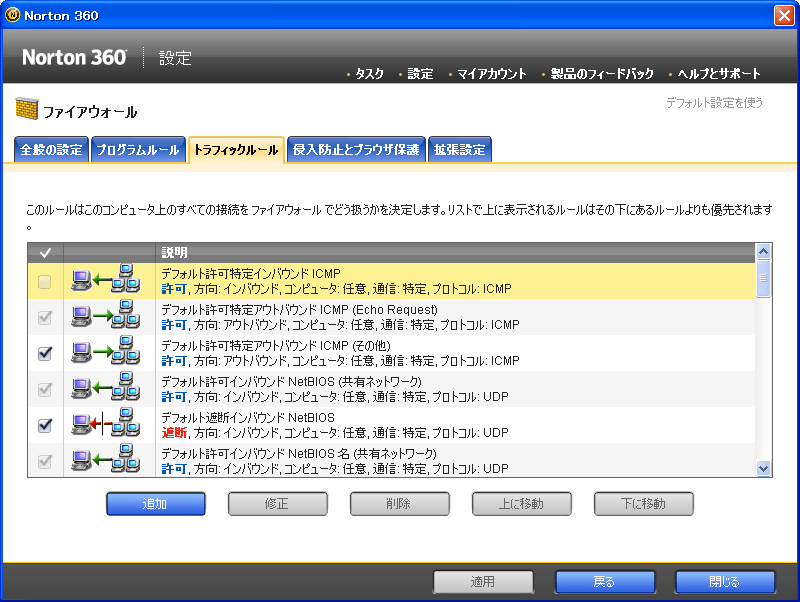Viewport: 800px width, 602px height.
Task: Click the 上に移動 button
Action: tap(521, 504)
